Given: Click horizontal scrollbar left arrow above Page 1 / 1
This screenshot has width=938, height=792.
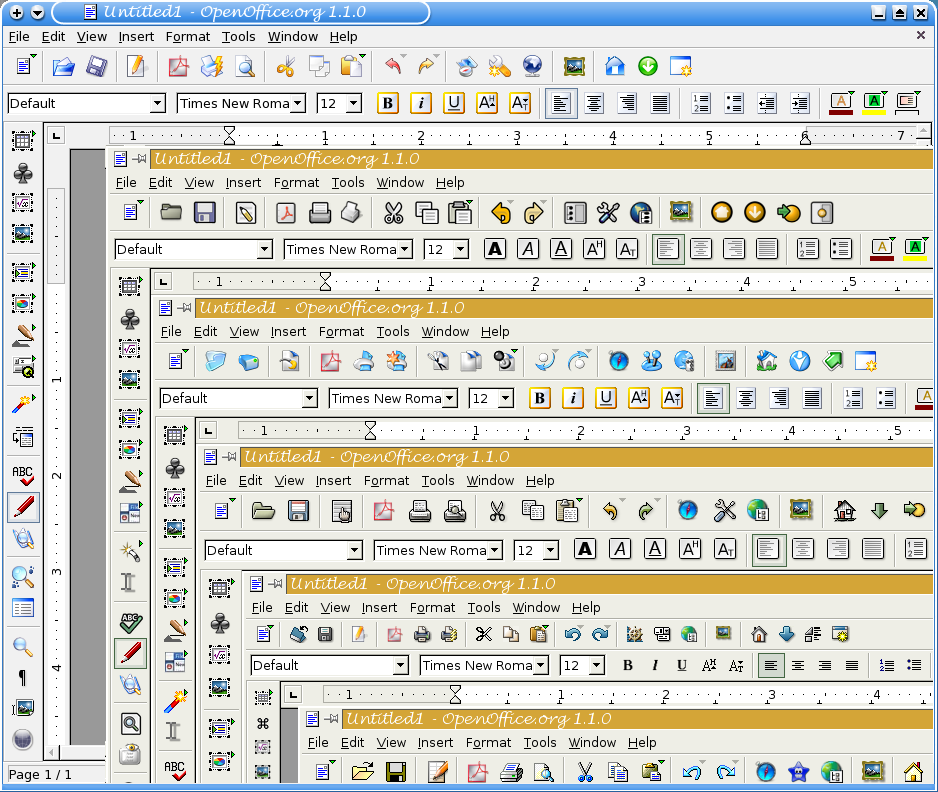Looking at the screenshot, I should (52, 751).
